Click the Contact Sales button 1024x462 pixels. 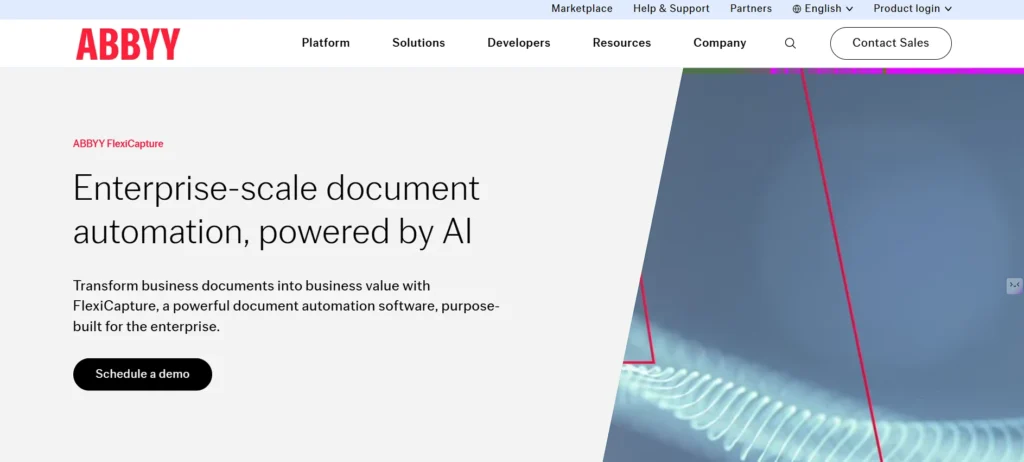[891, 43]
